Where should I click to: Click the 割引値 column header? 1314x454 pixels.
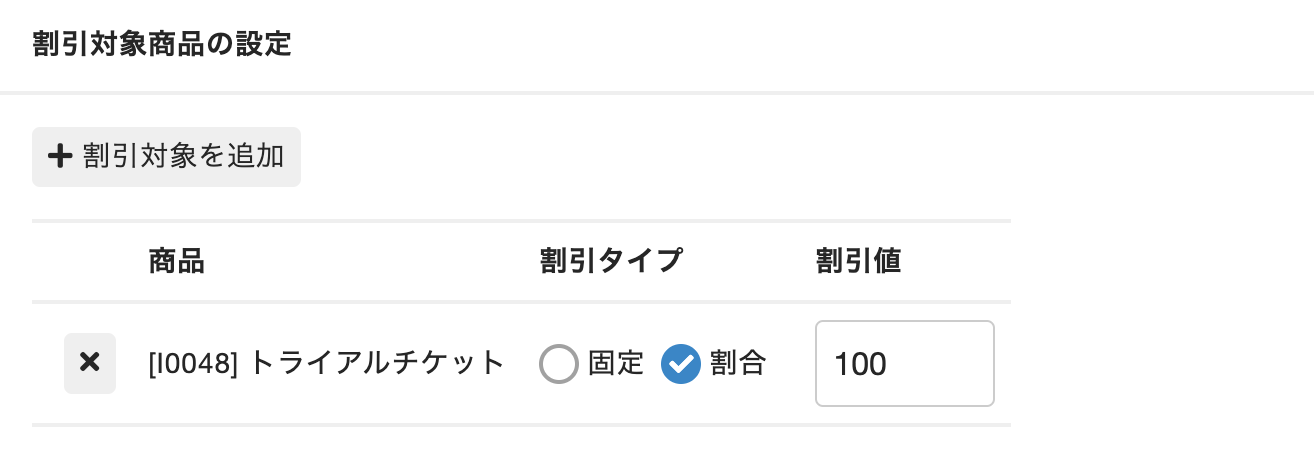[858, 261]
